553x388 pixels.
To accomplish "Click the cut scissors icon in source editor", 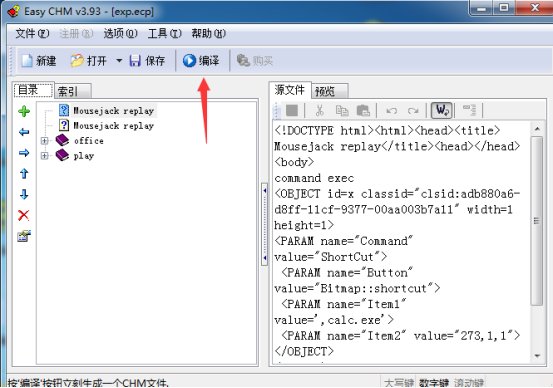I will coord(320,110).
